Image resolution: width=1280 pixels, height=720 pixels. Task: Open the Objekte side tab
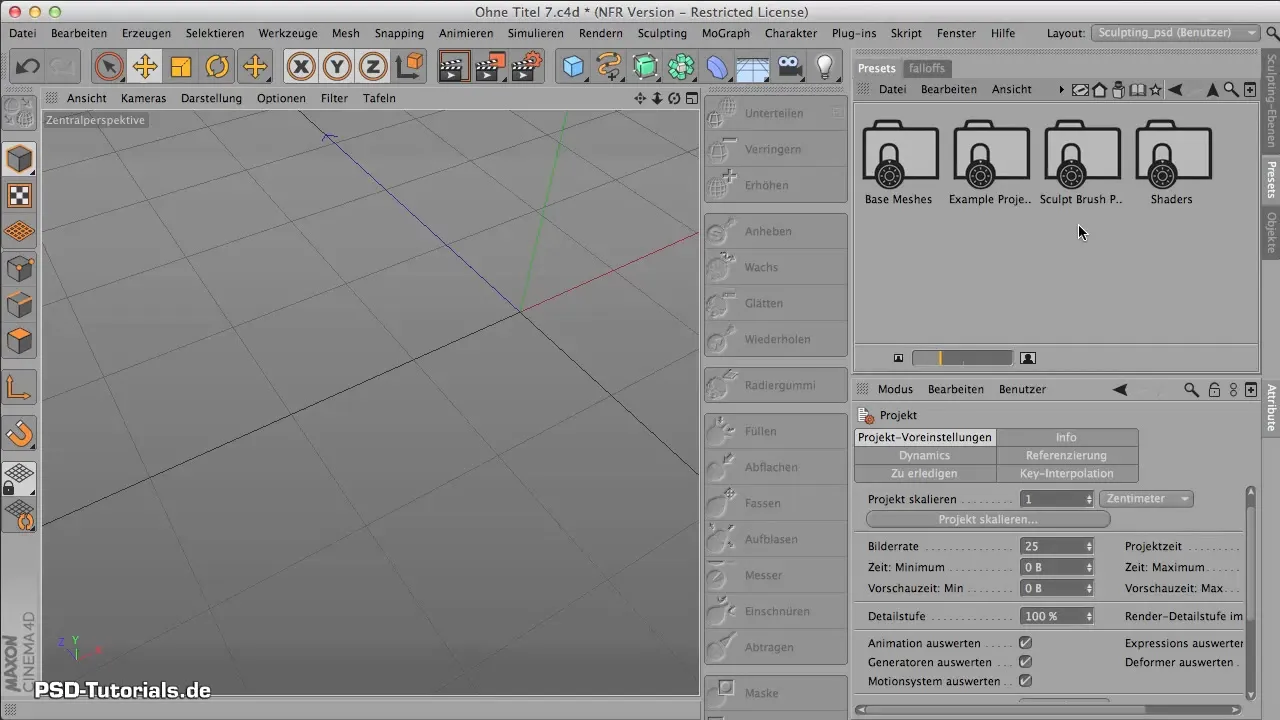(1271, 234)
